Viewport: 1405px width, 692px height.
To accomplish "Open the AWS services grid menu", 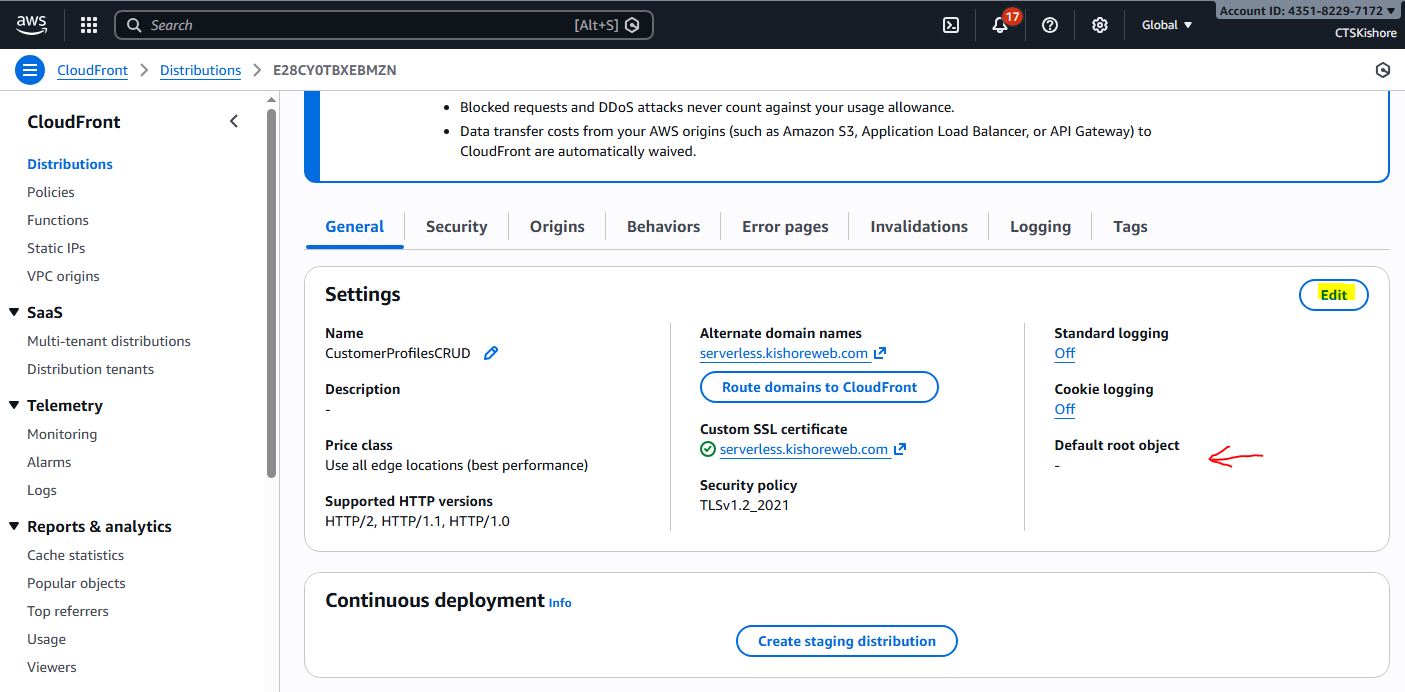I will pyautogui.click(x=89, y=25).
